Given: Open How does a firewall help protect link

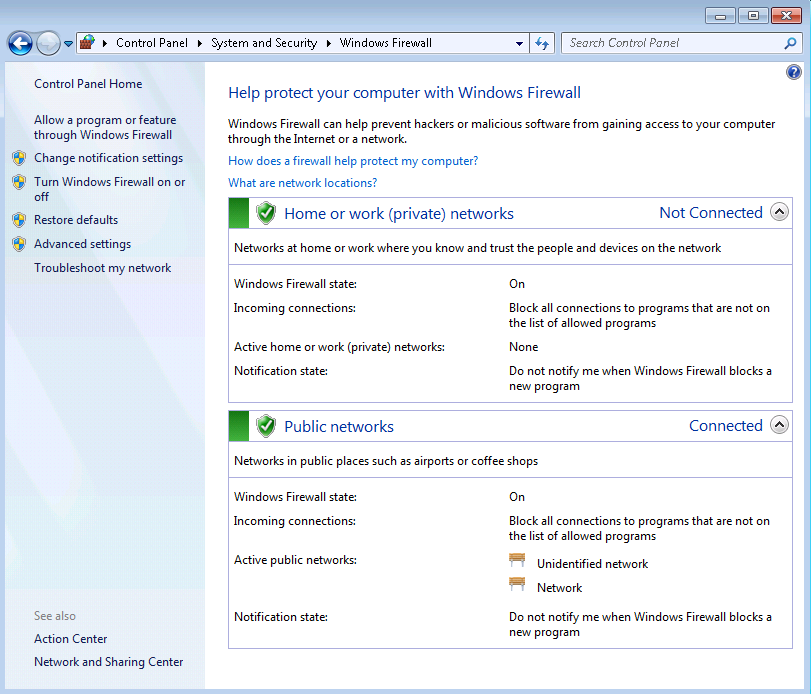Looking at the screenshot, I should (x=353, y=161).
